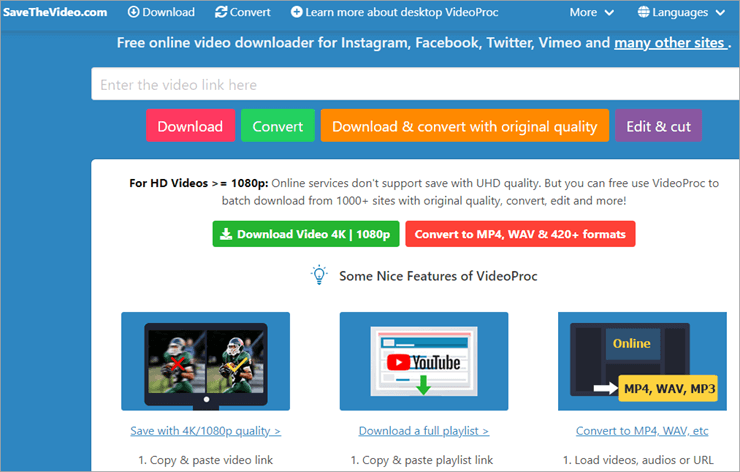Open the Download nav item

pos(161,12)
